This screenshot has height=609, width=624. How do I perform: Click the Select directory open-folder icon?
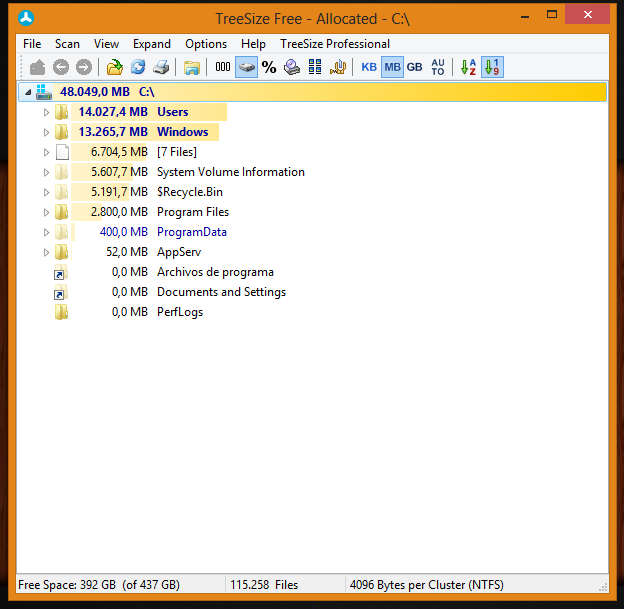click(114, 67)
